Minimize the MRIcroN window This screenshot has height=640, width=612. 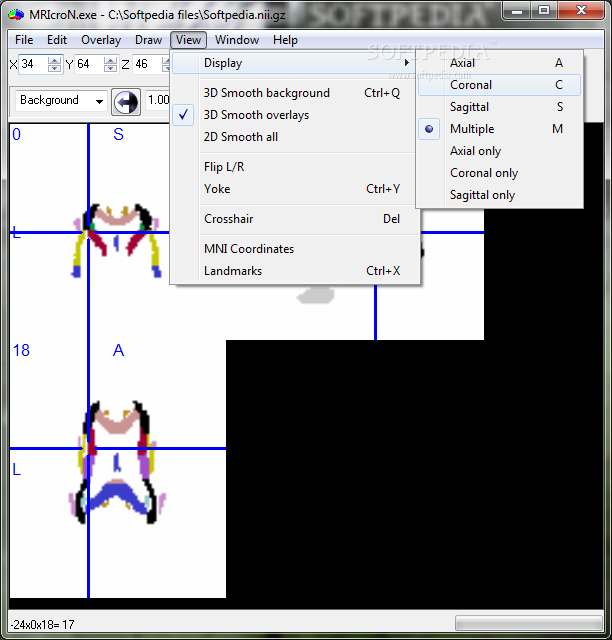(517, 11)
